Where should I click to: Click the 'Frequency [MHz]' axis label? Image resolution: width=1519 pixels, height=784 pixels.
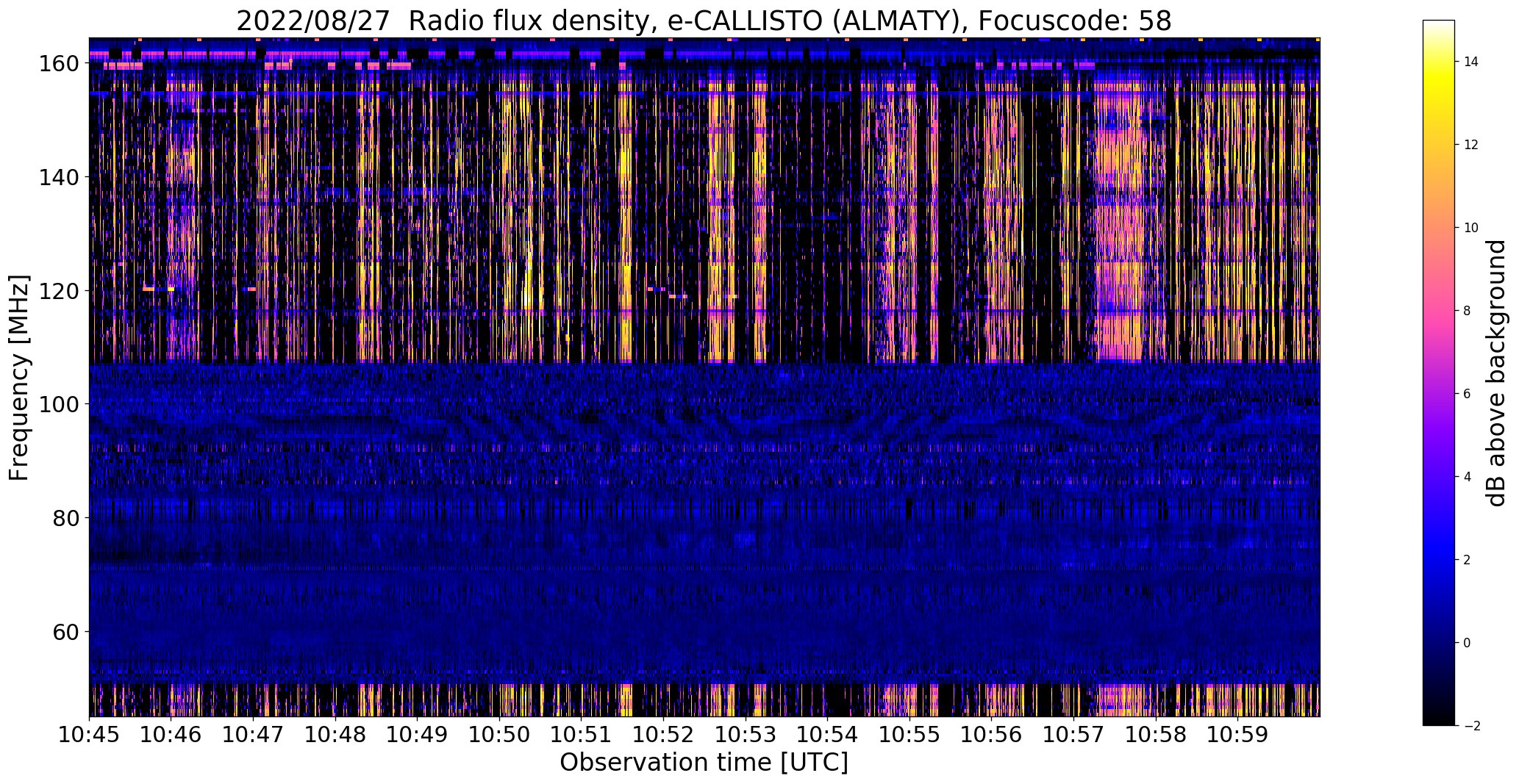click(19, 378)
